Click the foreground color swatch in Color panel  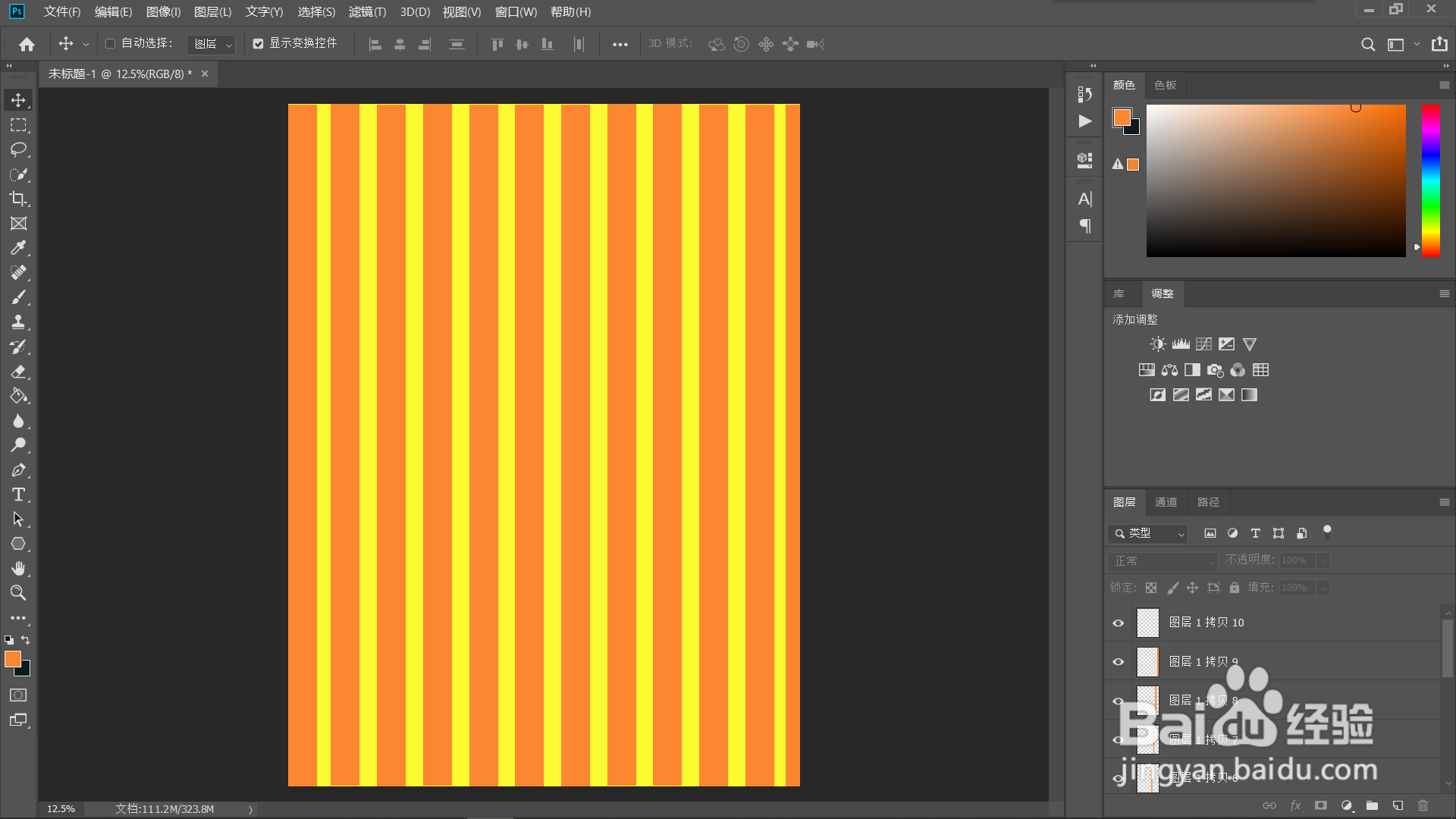1122,118
